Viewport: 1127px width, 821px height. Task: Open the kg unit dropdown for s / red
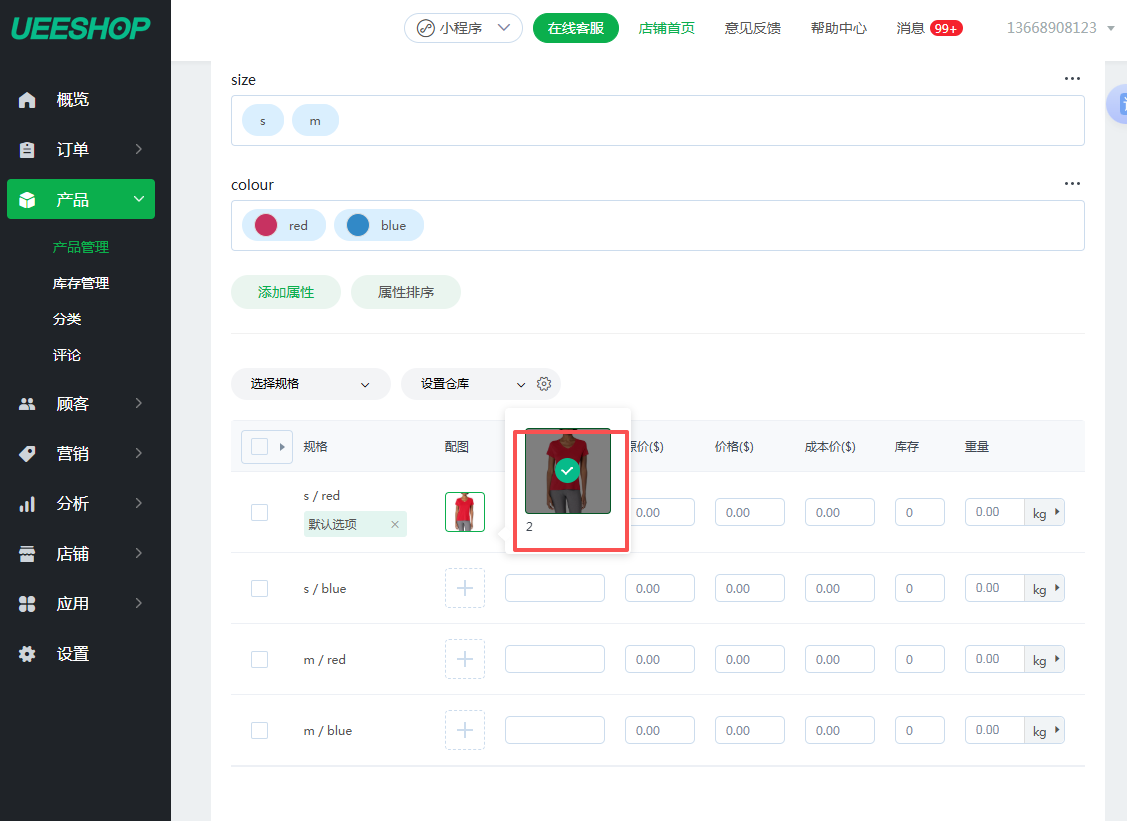pyautogui.click(x=1045, y=512)
